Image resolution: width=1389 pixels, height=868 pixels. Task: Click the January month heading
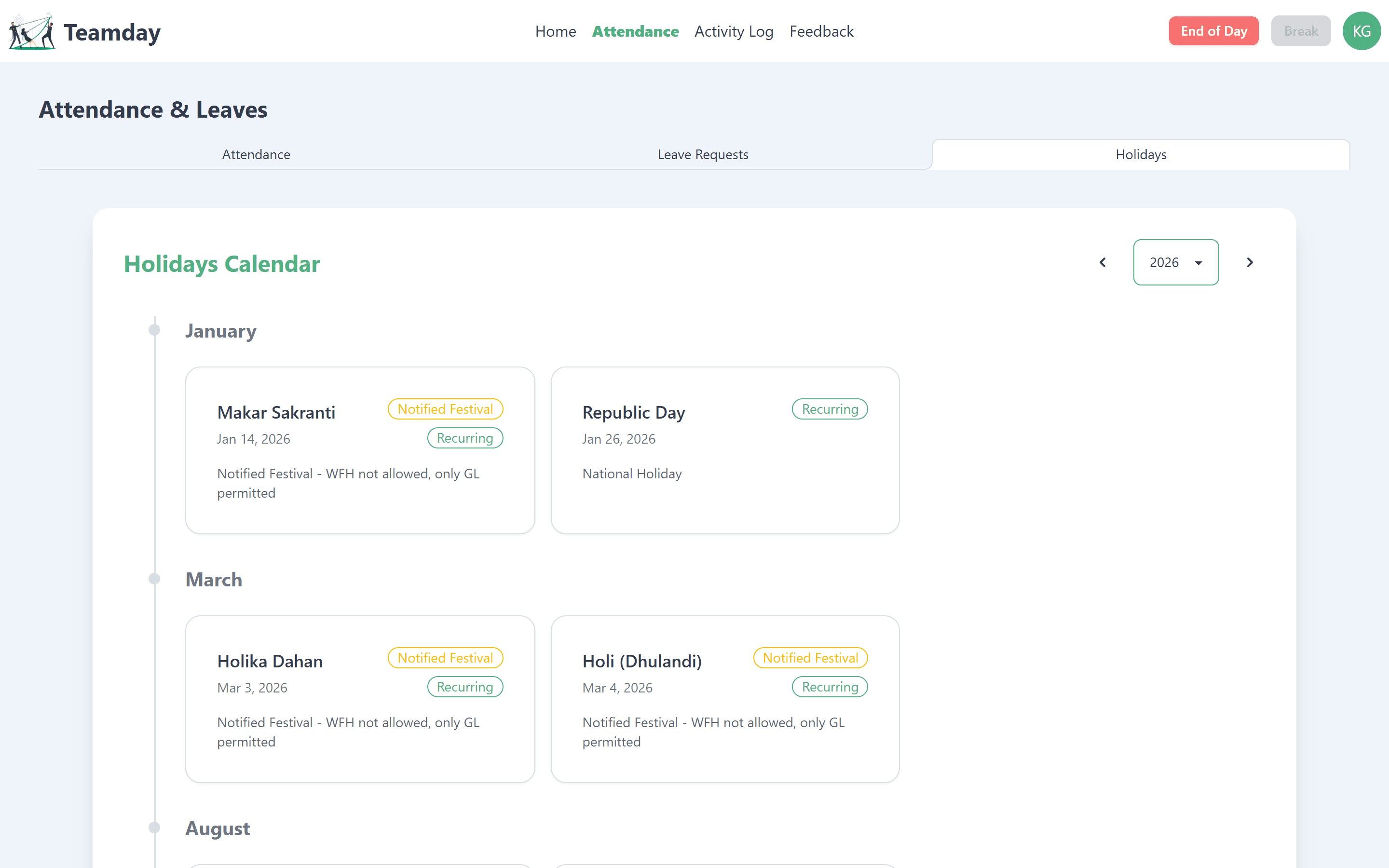coord(220,331)
